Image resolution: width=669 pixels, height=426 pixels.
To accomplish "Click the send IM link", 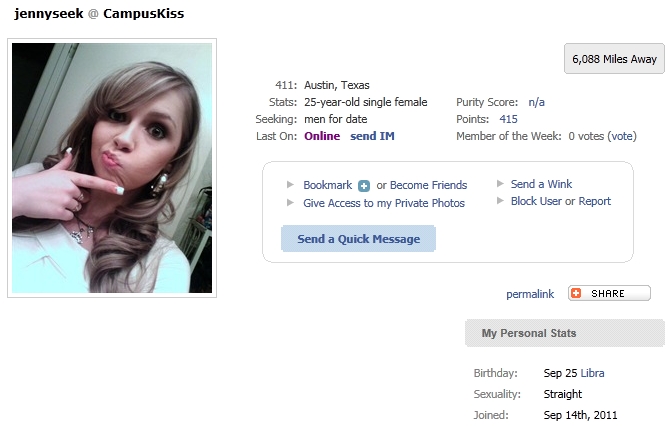I will click(372, 136).
